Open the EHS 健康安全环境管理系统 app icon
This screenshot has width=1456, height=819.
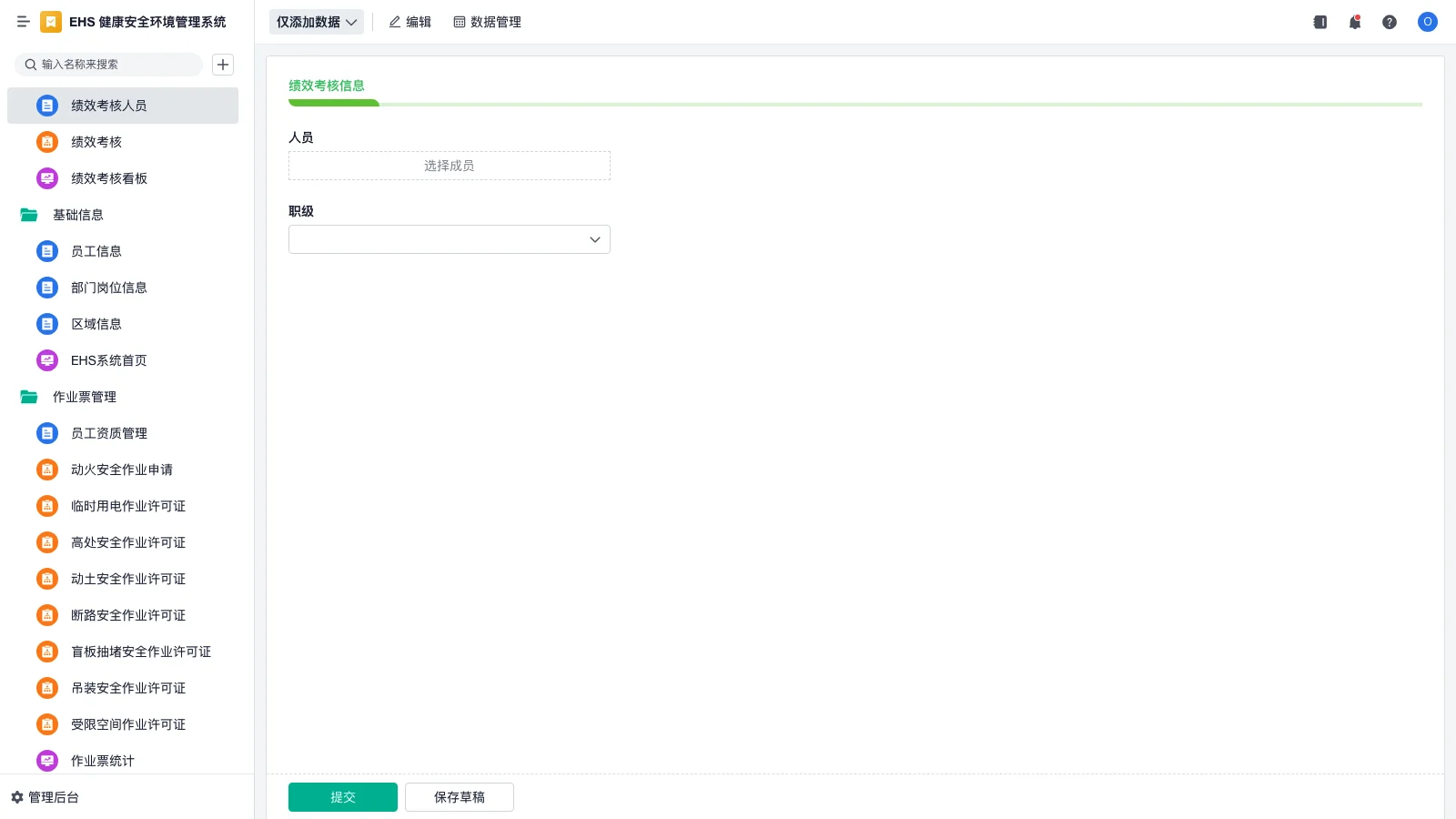(x=51, y=22)
